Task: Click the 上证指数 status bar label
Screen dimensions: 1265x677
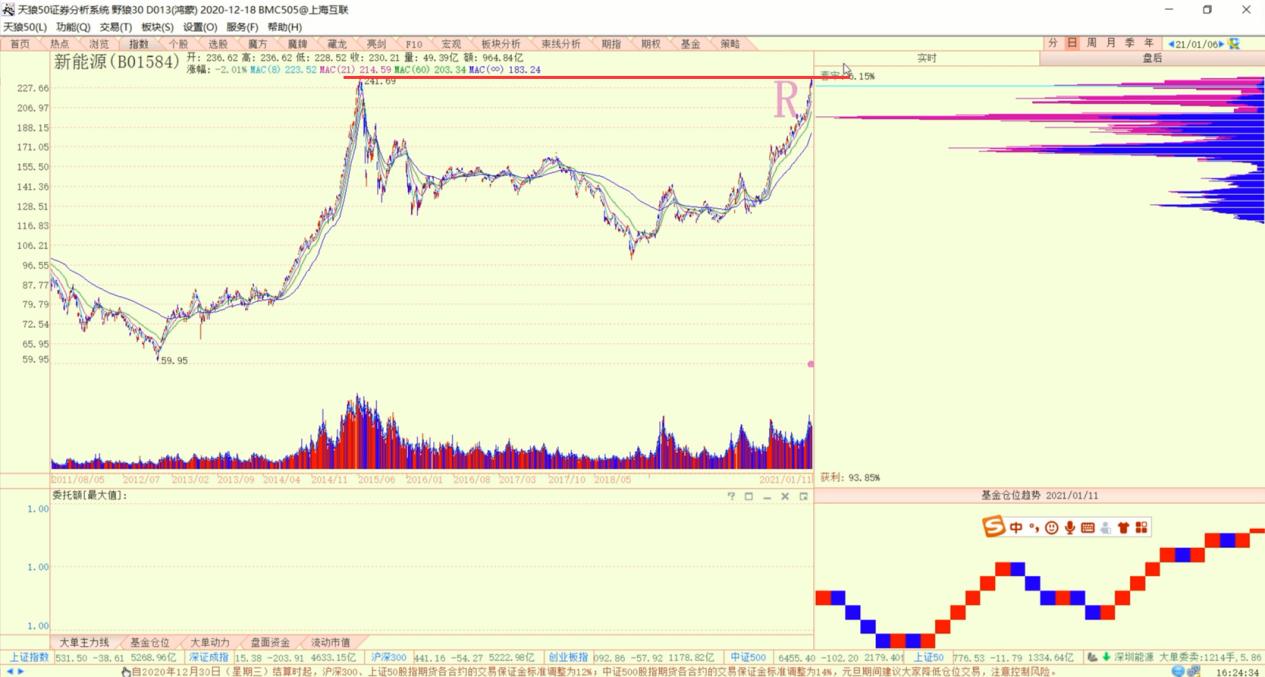Action: coord(29,657)
